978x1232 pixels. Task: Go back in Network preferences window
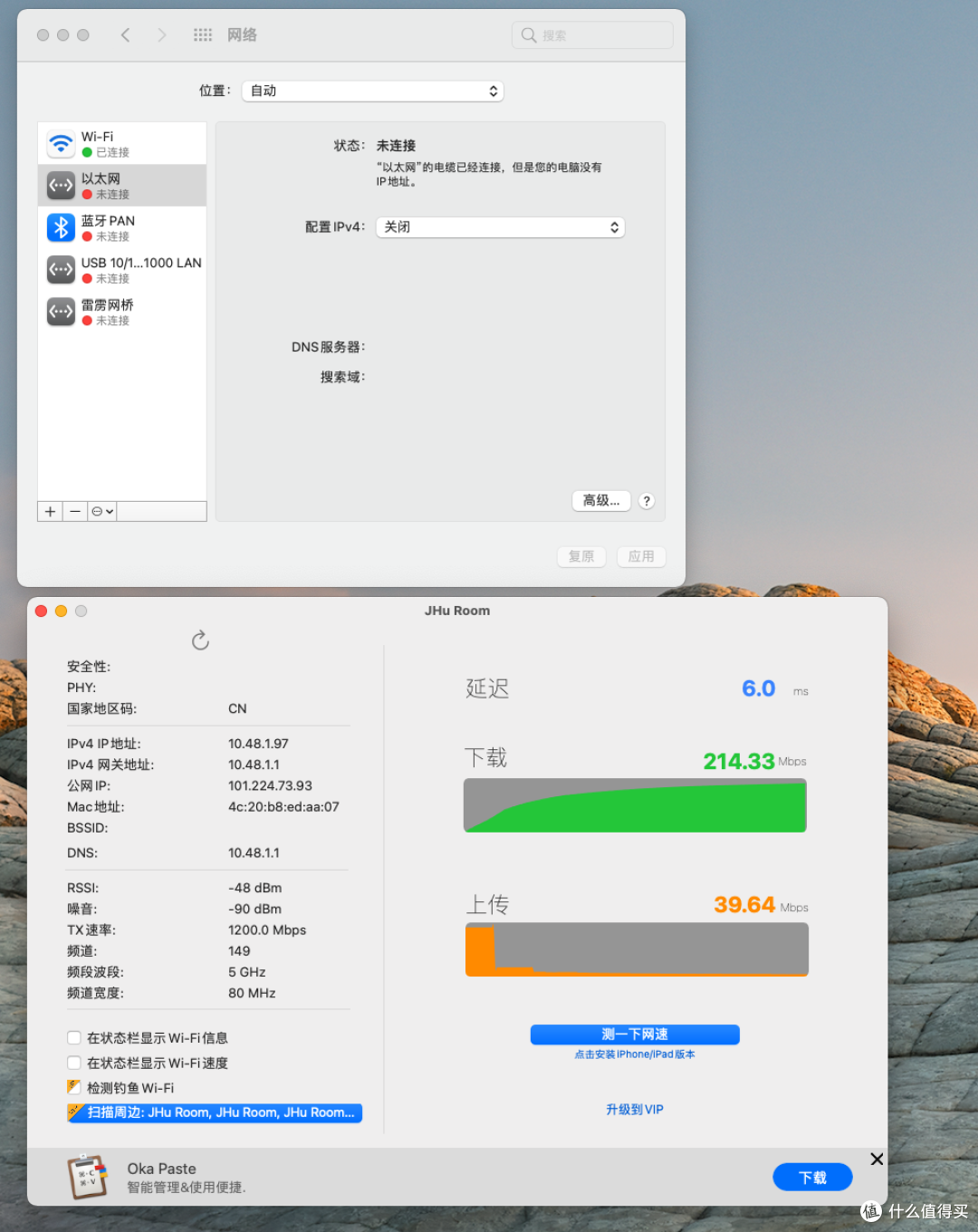(125, 35)
